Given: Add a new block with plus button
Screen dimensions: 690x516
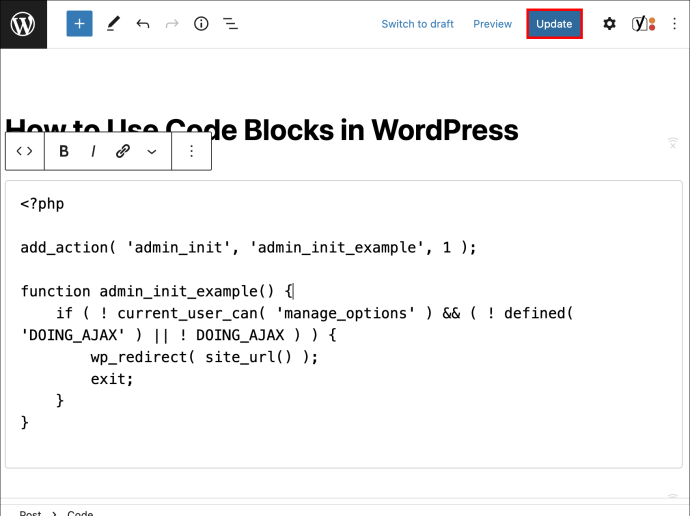Looking at the screenshot, I should (80, 24).
